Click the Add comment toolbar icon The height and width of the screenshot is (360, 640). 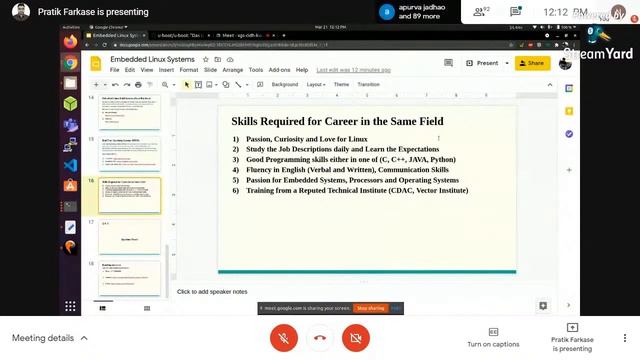(260, 84)
